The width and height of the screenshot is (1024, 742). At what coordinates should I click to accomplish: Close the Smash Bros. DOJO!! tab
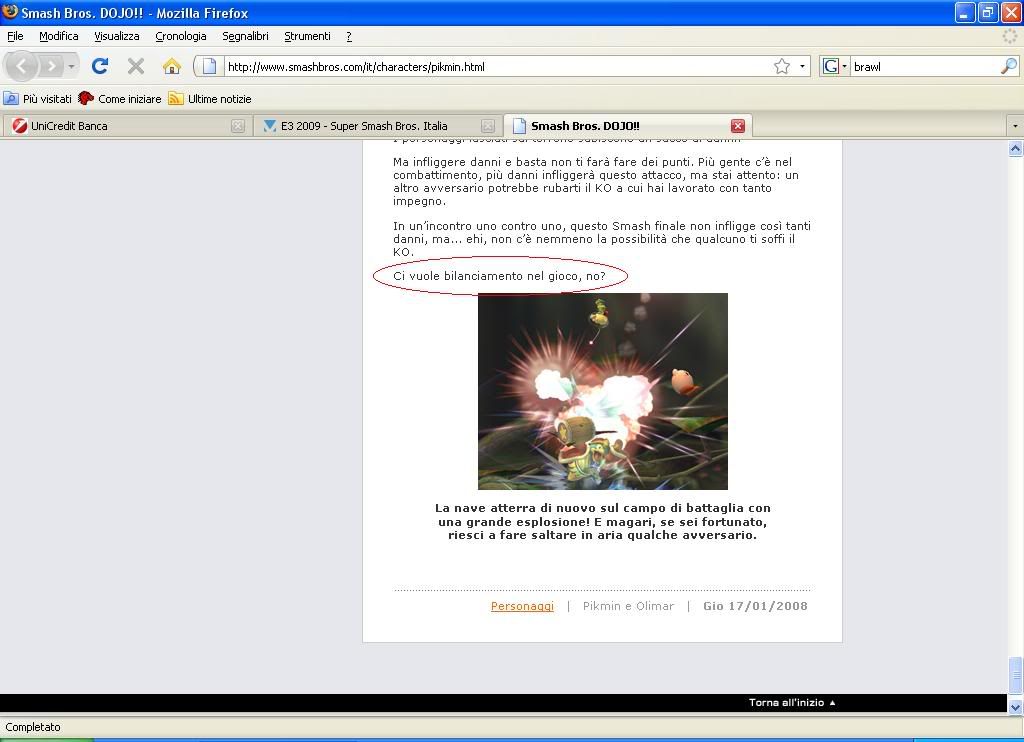tap(738, 126)
